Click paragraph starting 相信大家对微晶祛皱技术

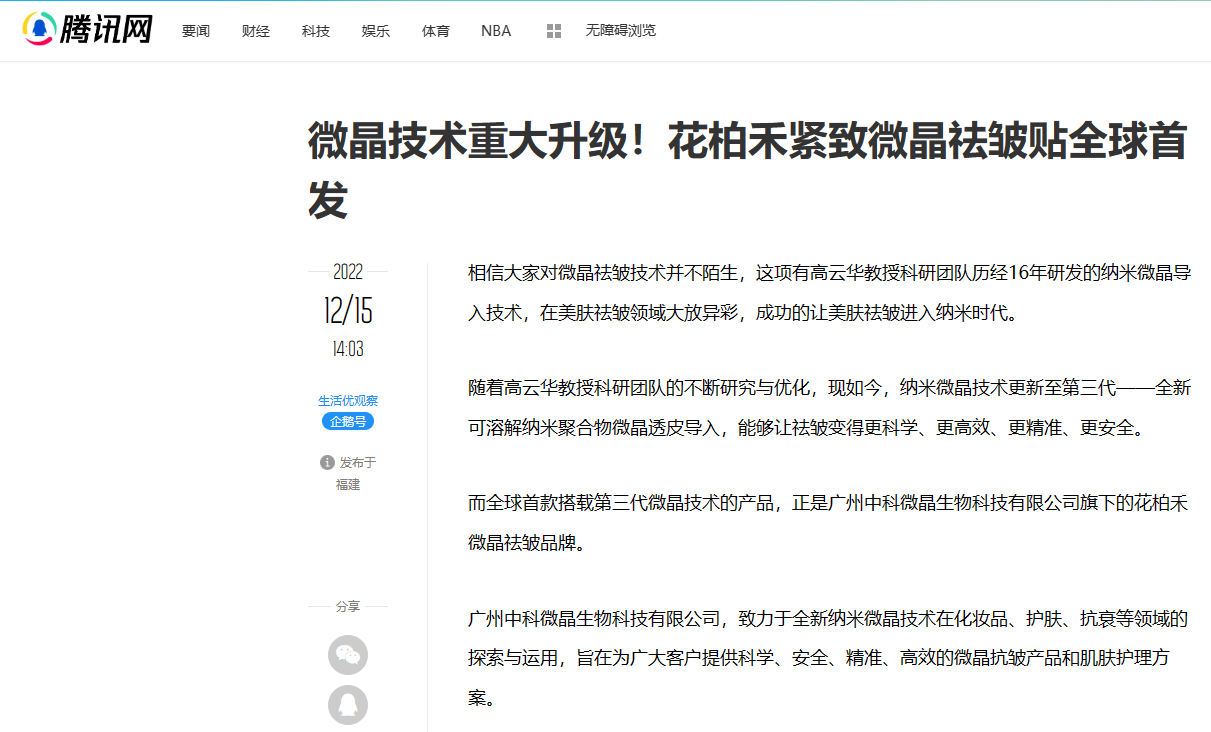(829, 292)
